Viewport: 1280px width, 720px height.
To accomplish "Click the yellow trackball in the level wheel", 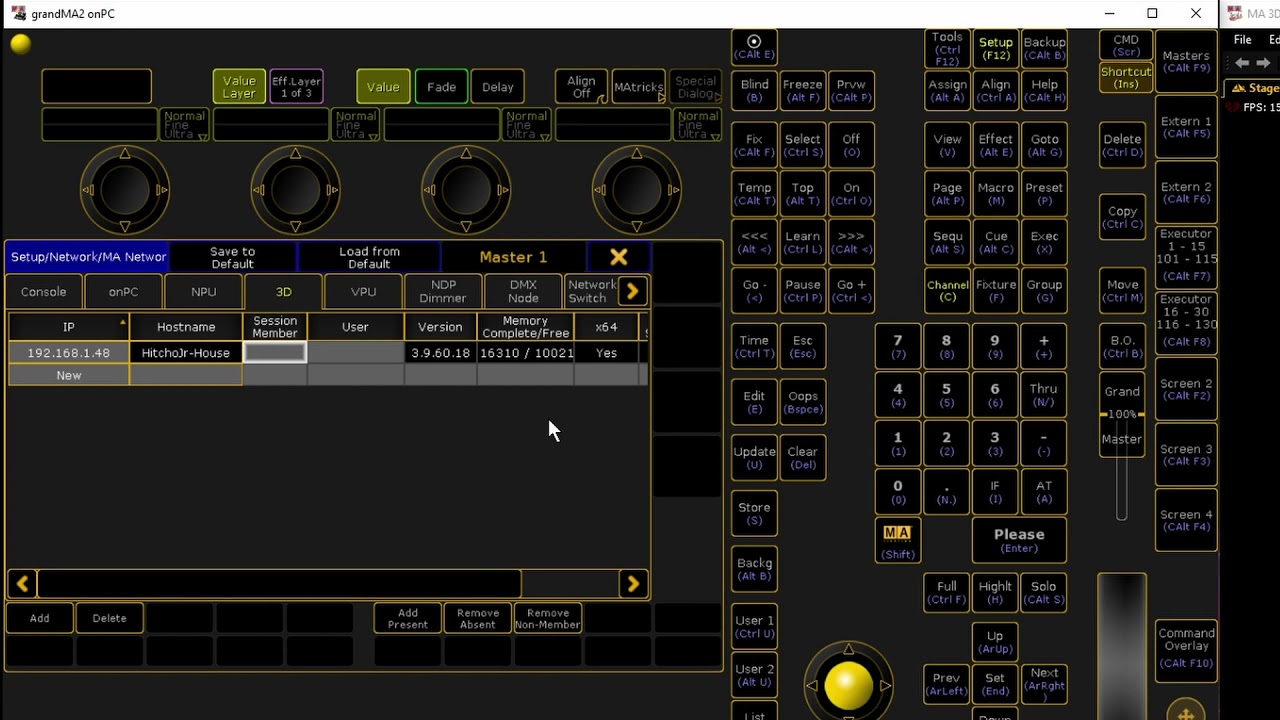I will click(x=848, y=685).
